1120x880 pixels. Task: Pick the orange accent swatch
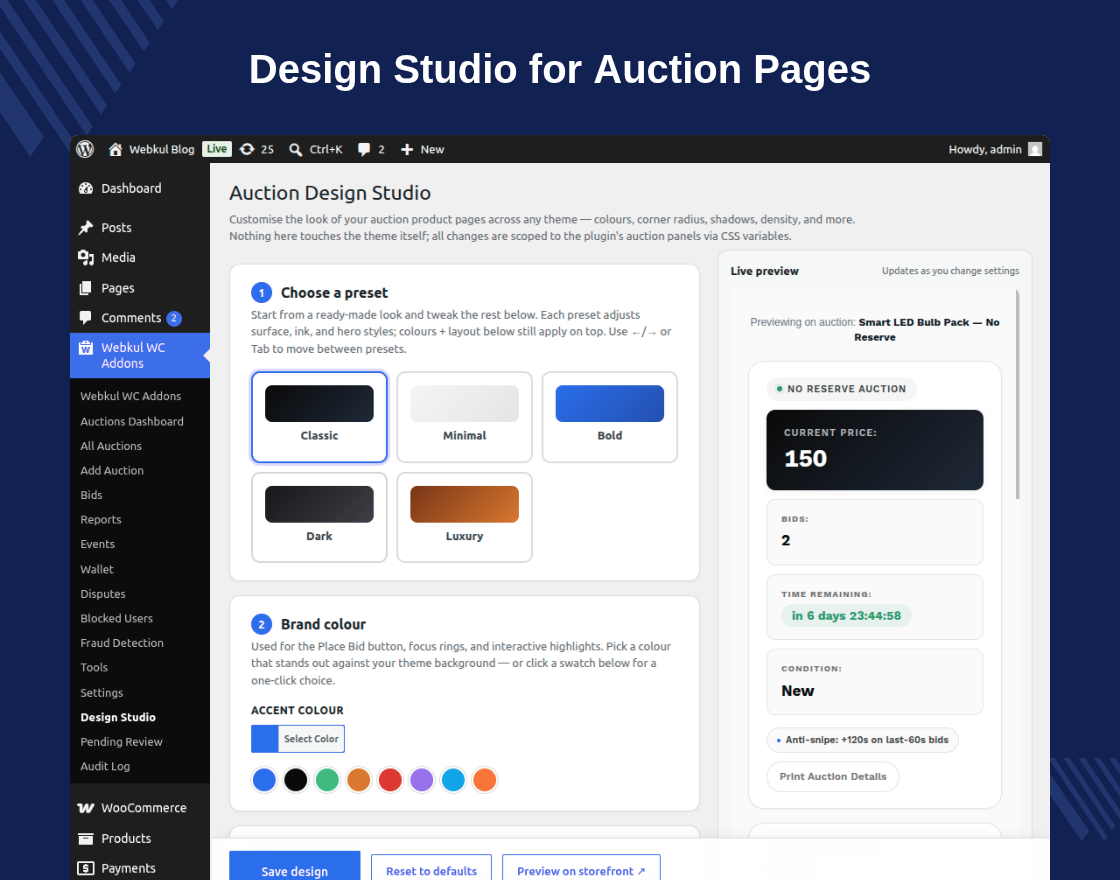[x=484, y=780]
